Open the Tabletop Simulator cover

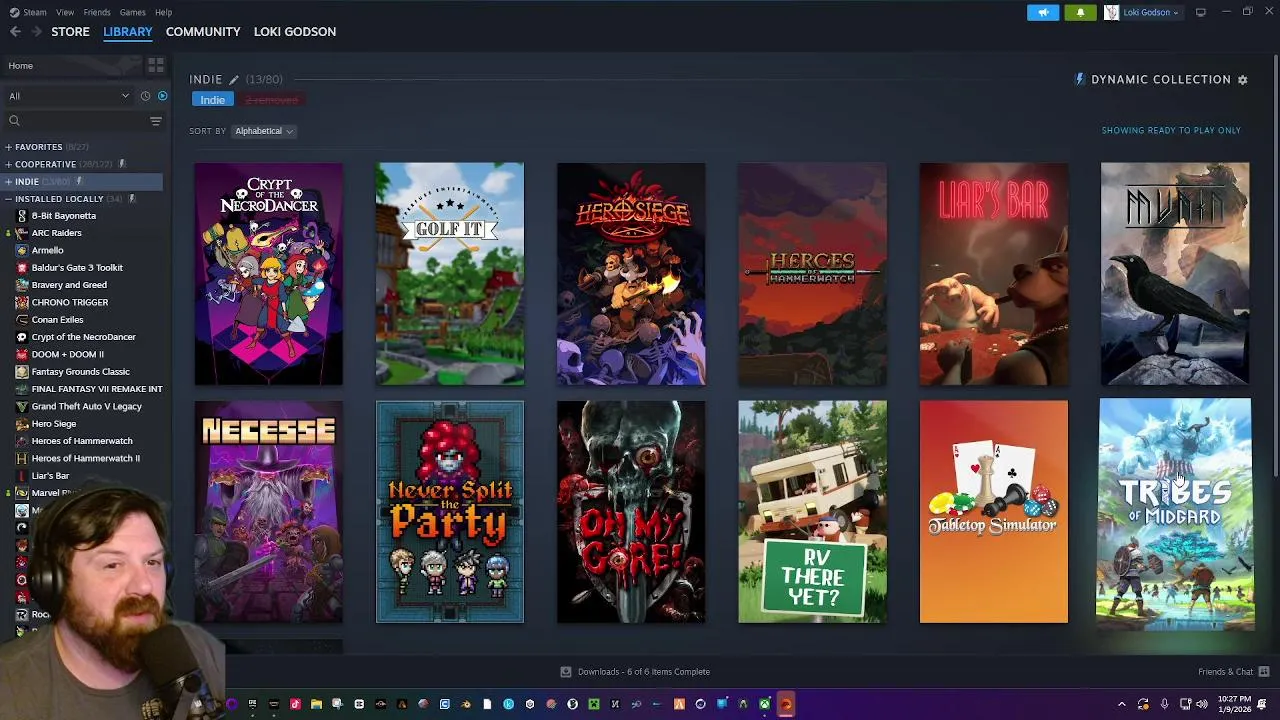[x=993, y=512]
